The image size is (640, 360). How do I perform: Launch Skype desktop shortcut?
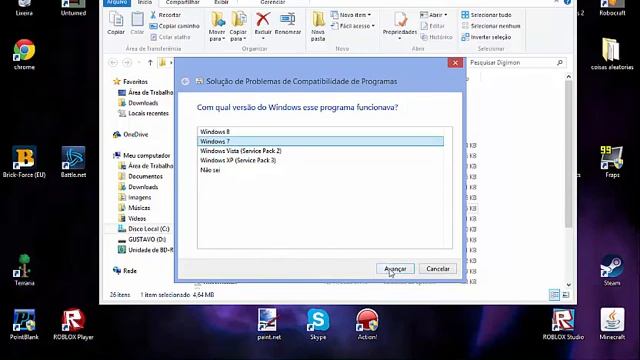[318, 324]
